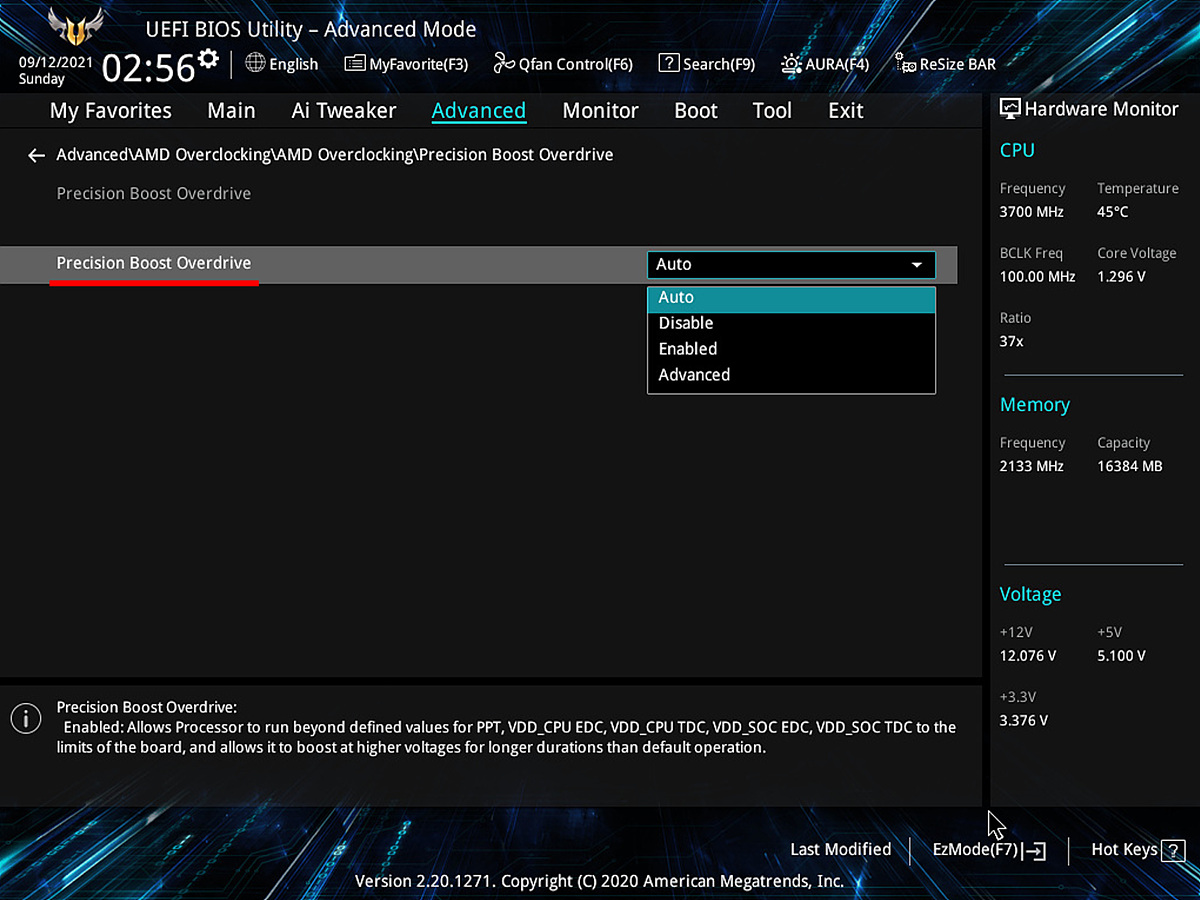Click Core Voltage value 1.296 V
Screen dimensions: 1200x900
1121,277
